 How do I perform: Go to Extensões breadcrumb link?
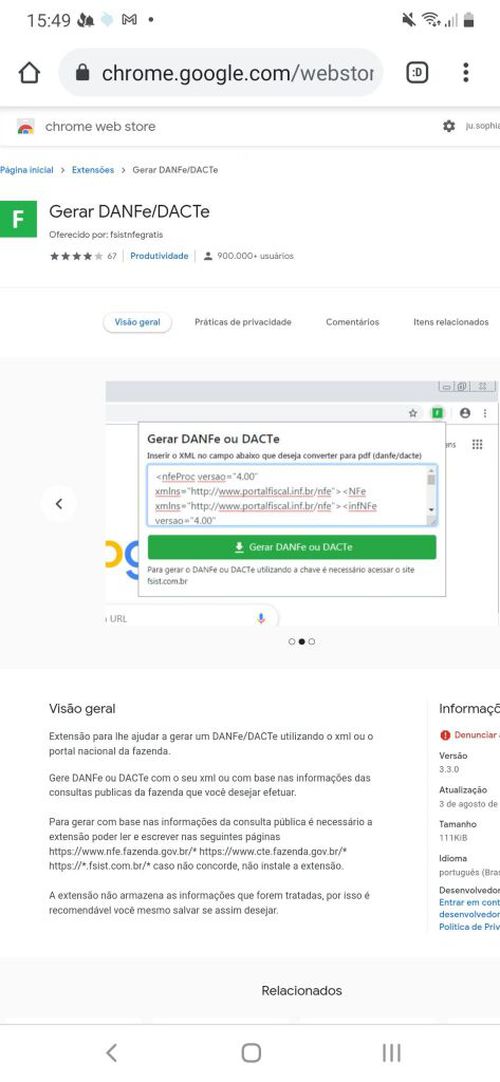pyautogui.click(x=93, y=170)
